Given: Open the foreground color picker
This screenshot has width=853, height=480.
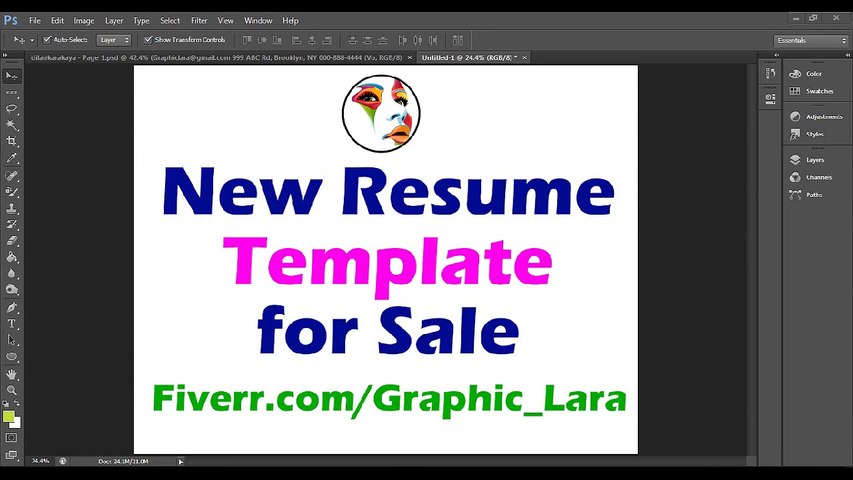Looking at the screenshot, I should (x=8, y=417).
